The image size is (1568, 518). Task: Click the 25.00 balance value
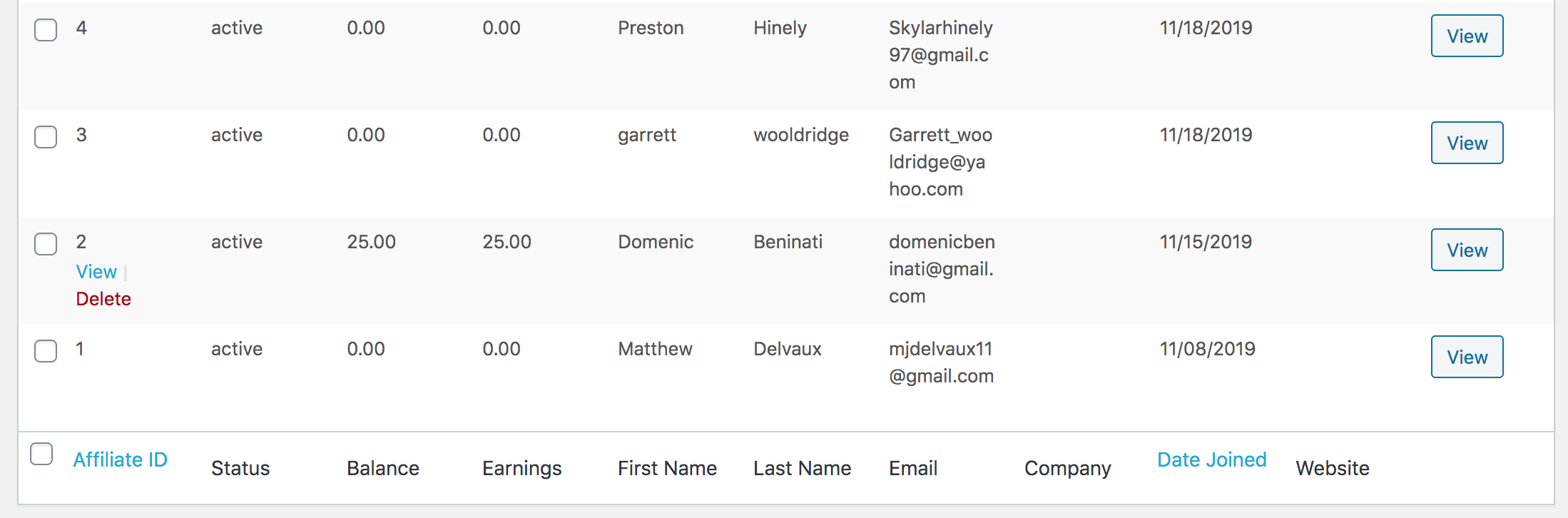coord(371,242)
